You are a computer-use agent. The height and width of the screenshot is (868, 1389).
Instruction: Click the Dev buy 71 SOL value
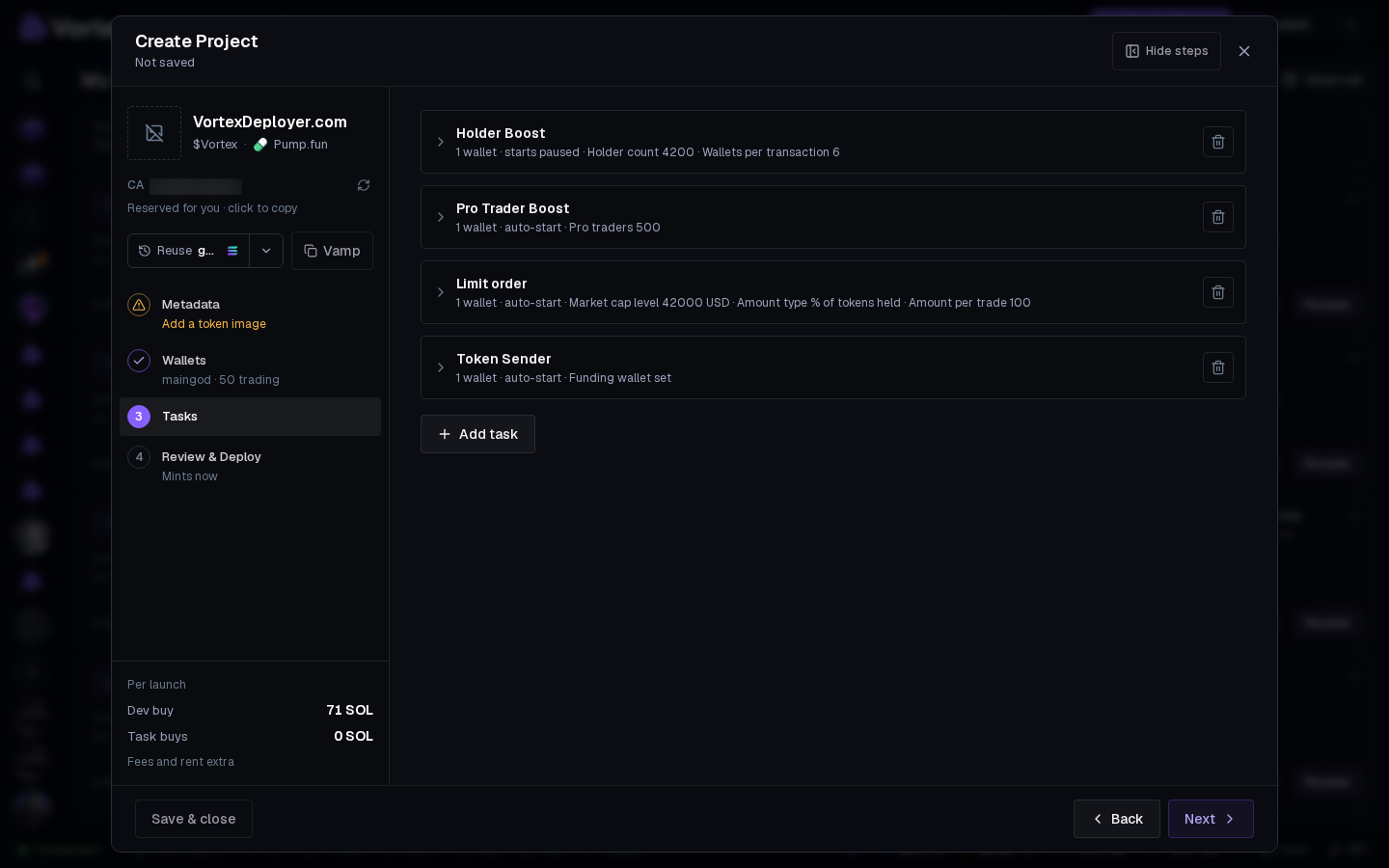point(349,710)
